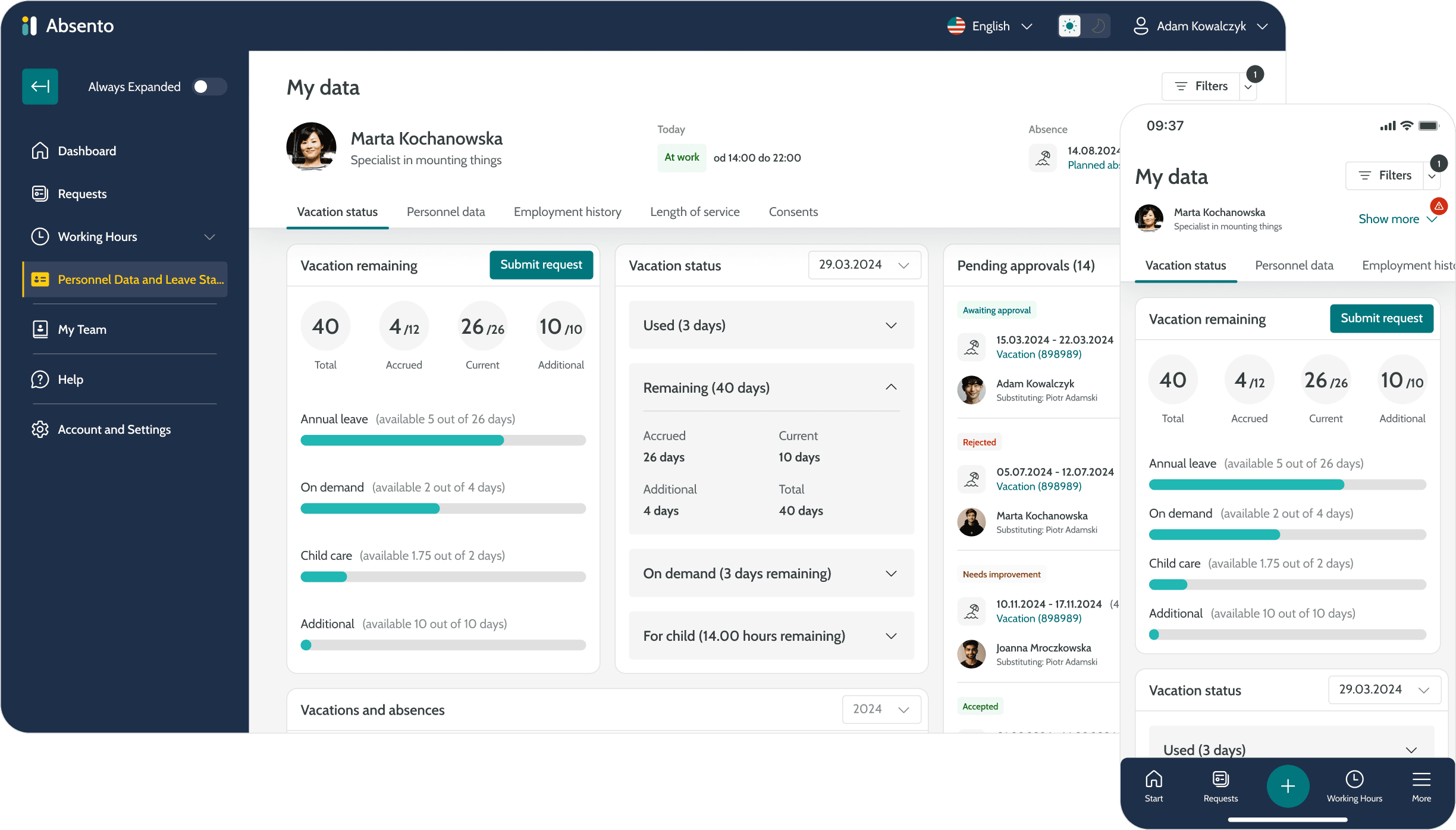
Task: Toggle the Always Expanded switch
Action: [209, 87]
